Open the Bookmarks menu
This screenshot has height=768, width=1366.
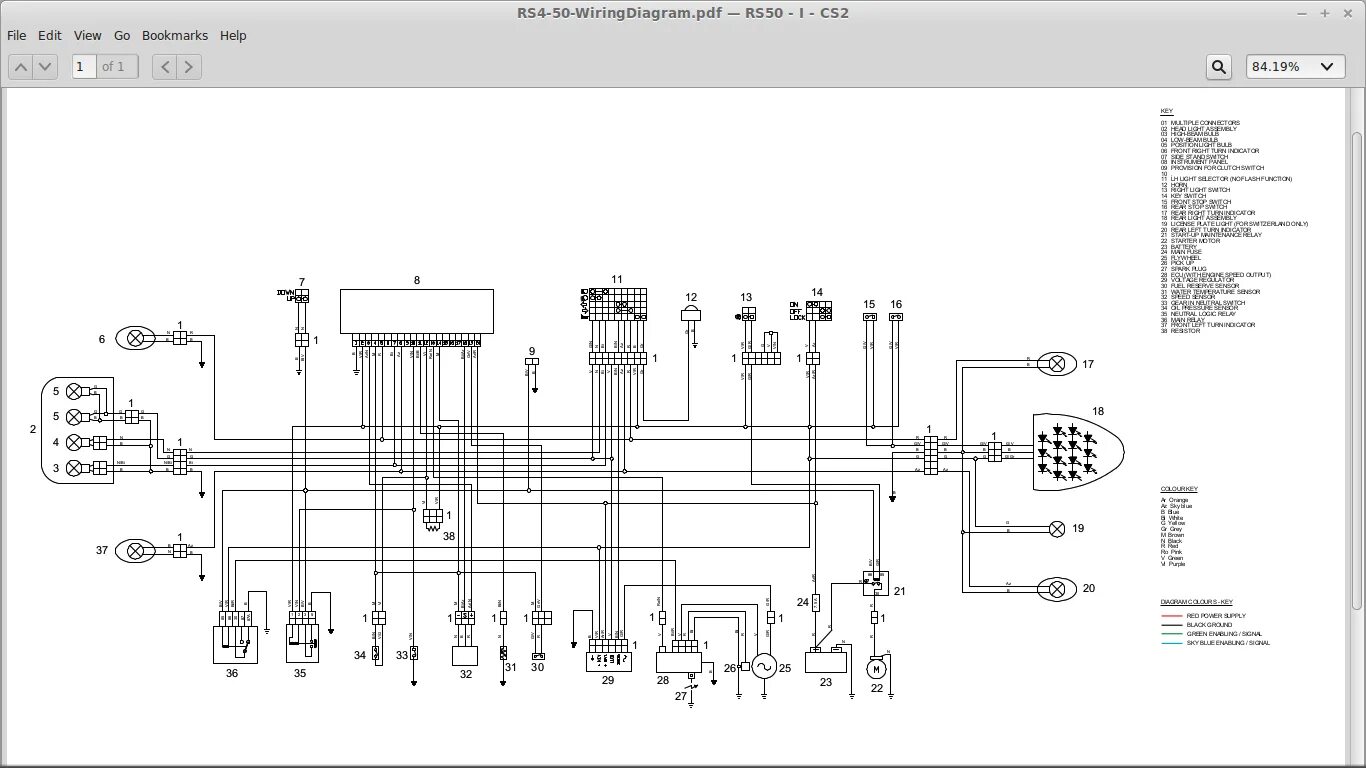[x=175, y=35]
